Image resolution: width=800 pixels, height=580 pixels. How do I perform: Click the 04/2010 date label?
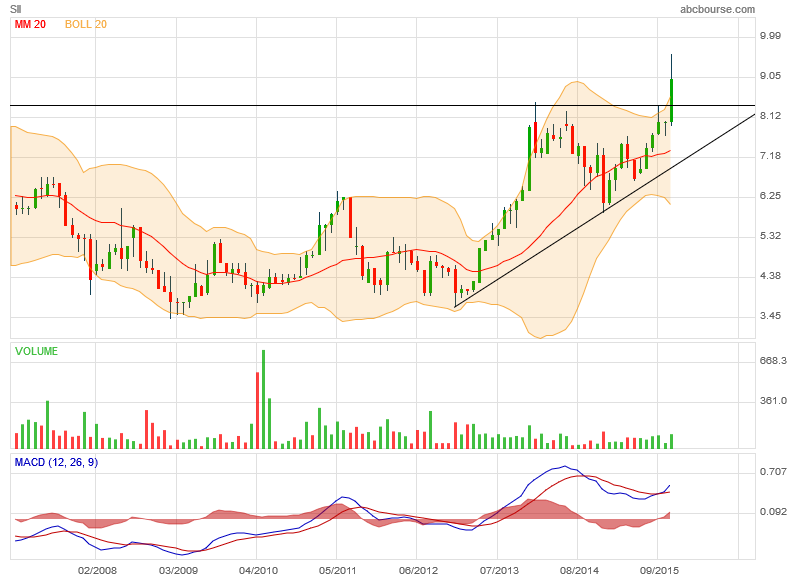[258, 570]
